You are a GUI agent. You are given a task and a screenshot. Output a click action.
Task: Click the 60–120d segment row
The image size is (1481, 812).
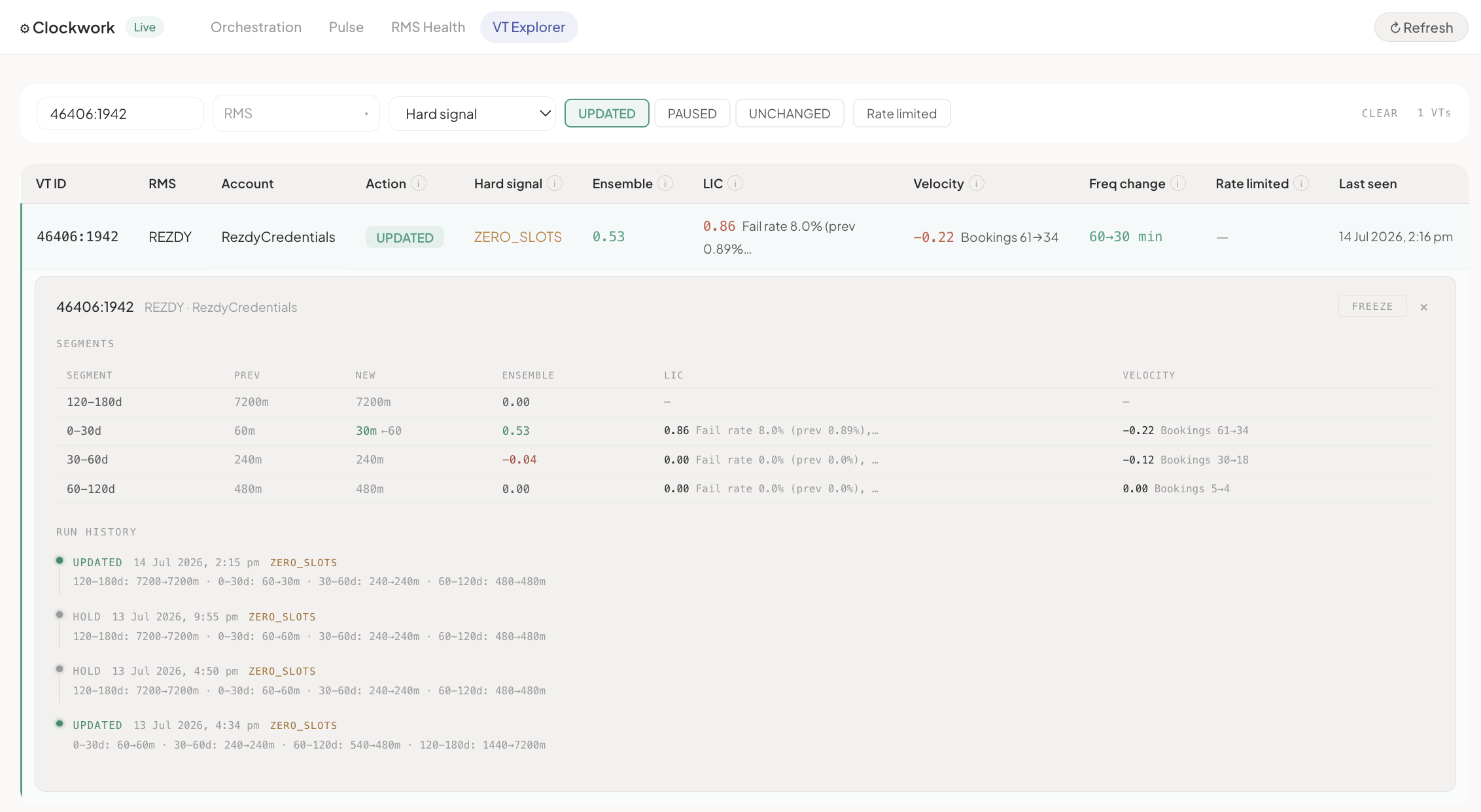(x=745, y=488)
